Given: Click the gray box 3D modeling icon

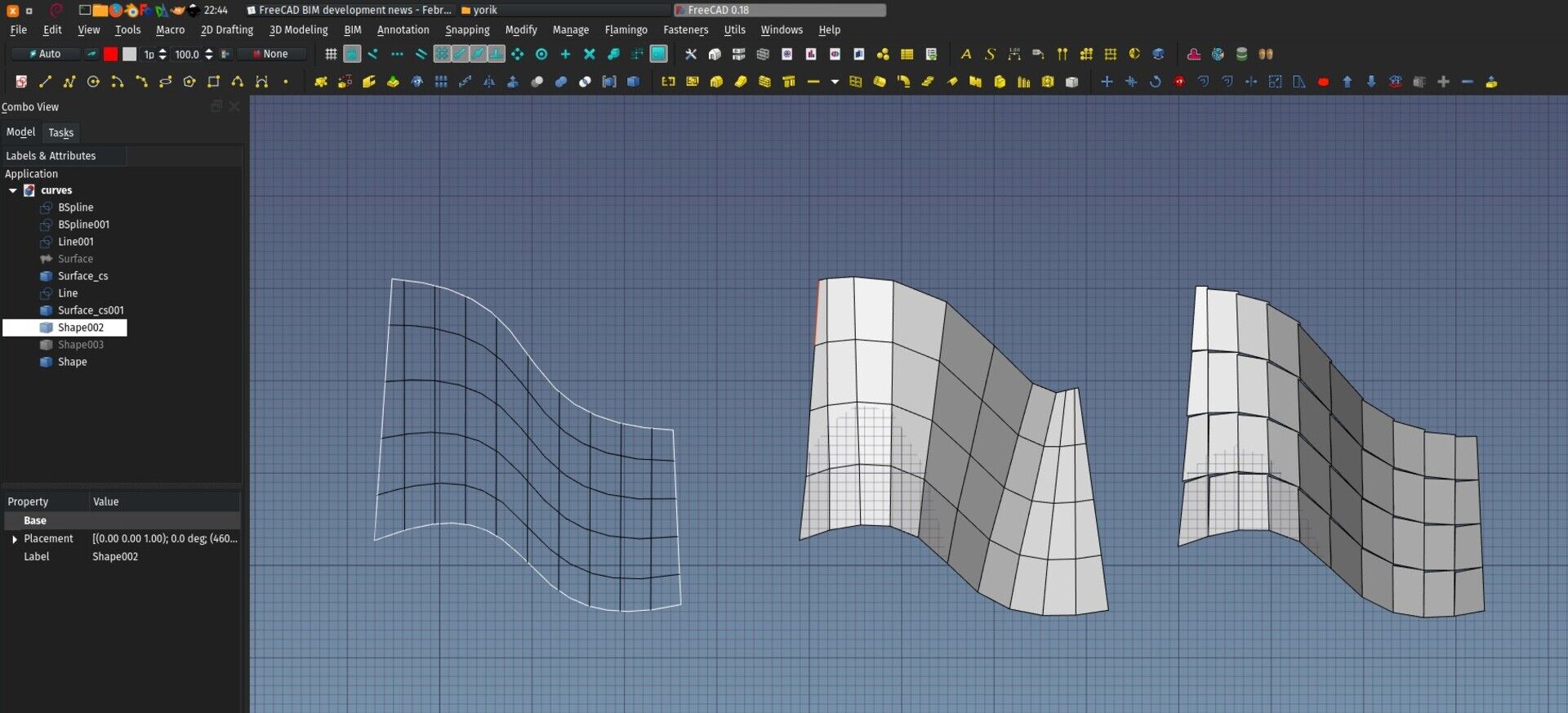Looking at the screenshot, I should pos(1071,82).
